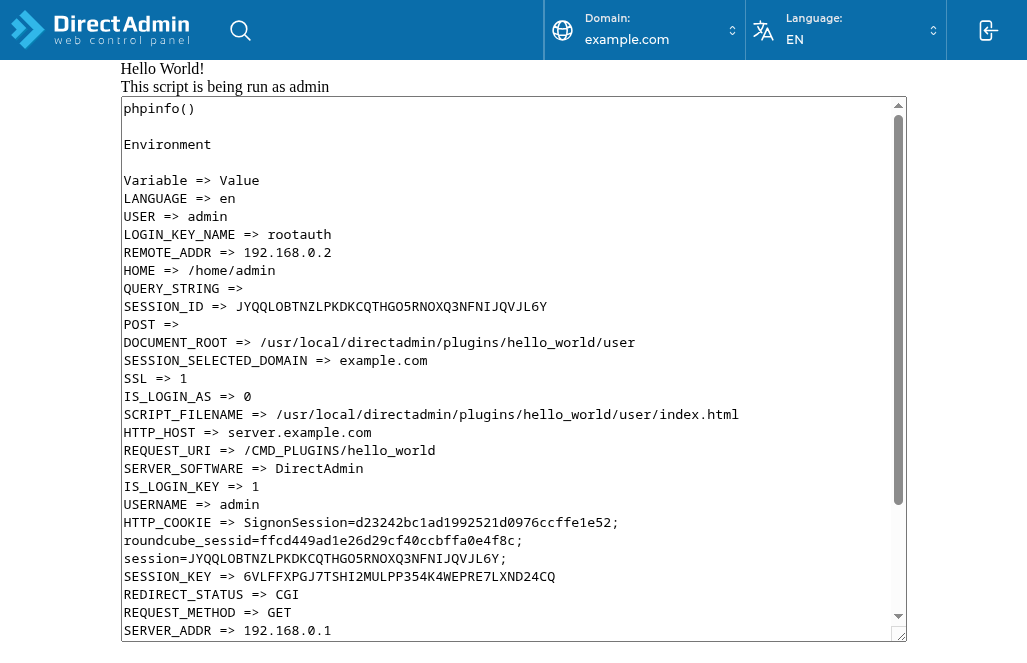Click the scrollbar down arrow

[x=898, y=617]
